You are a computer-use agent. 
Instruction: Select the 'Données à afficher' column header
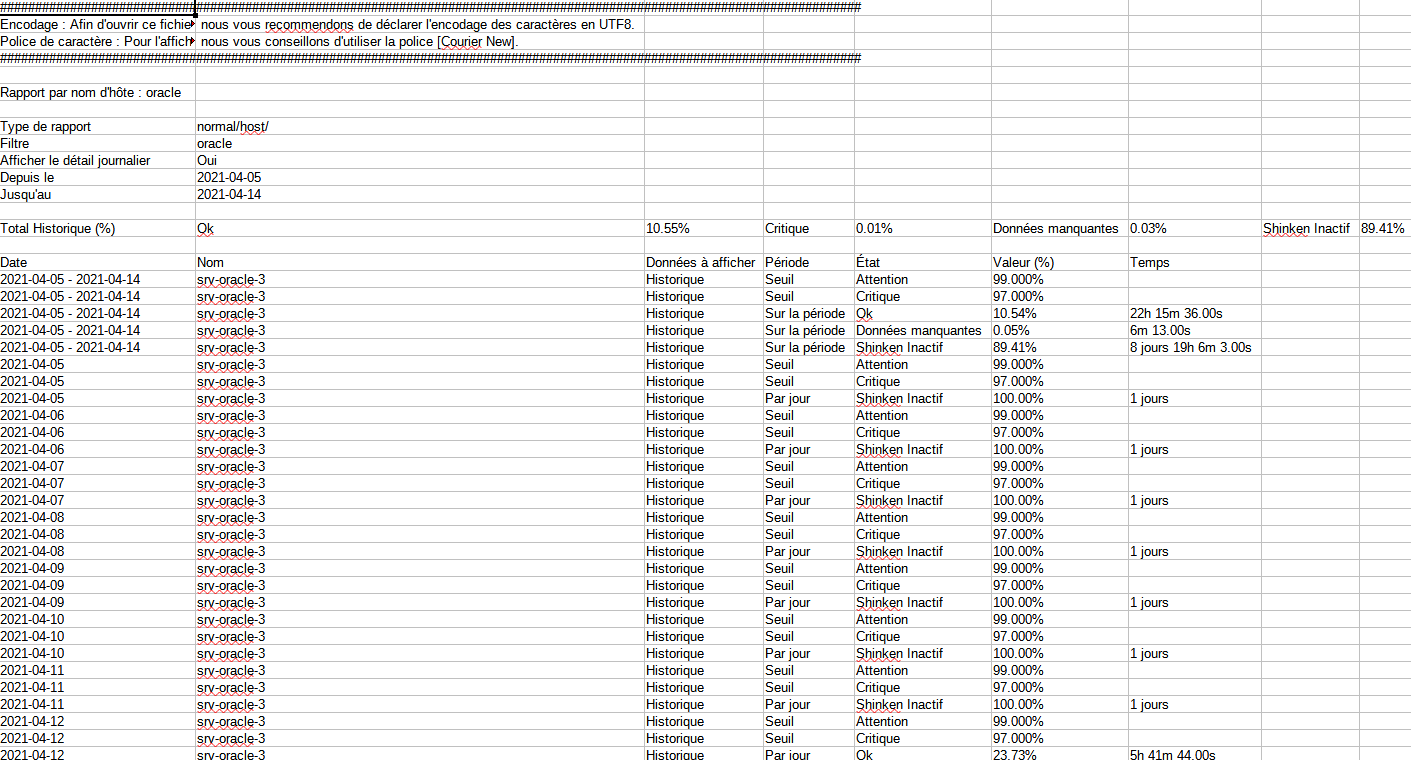[x=701, y=263]
